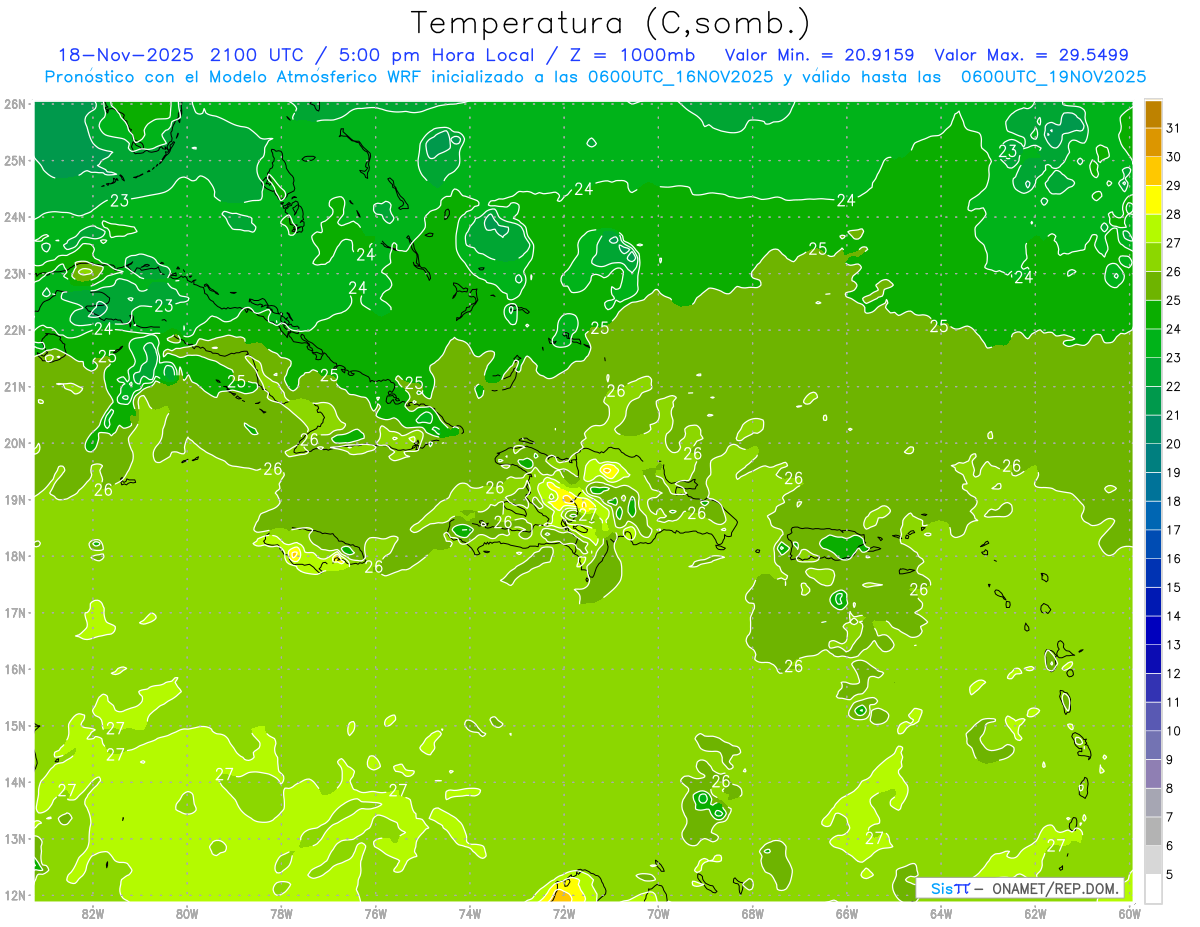Click the '72W' longitude axis label
Viewport: 1200px width, 927px height.
coord(564,913)
